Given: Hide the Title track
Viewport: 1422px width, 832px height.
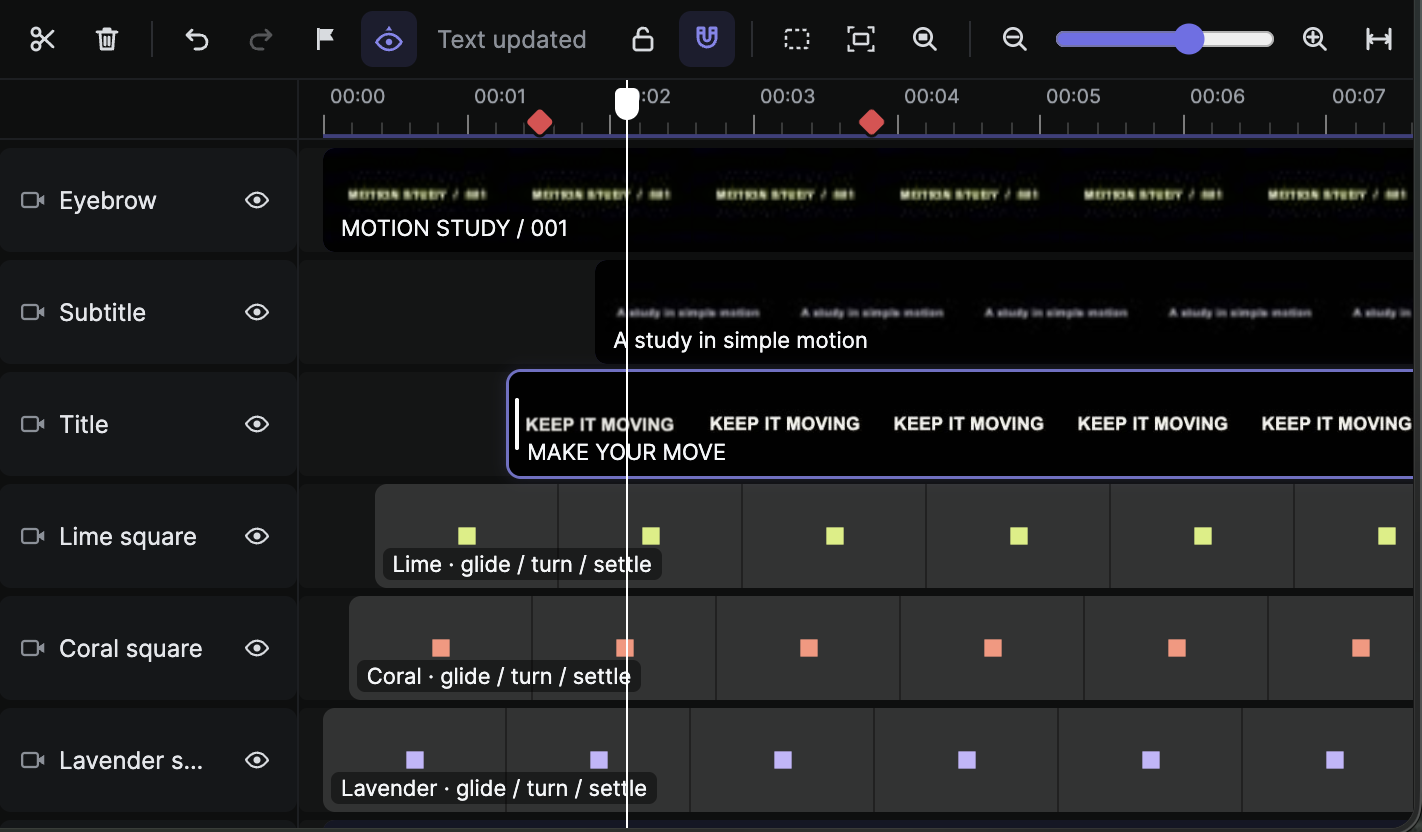Looking at the screenshot, I should tap(257, 424).
